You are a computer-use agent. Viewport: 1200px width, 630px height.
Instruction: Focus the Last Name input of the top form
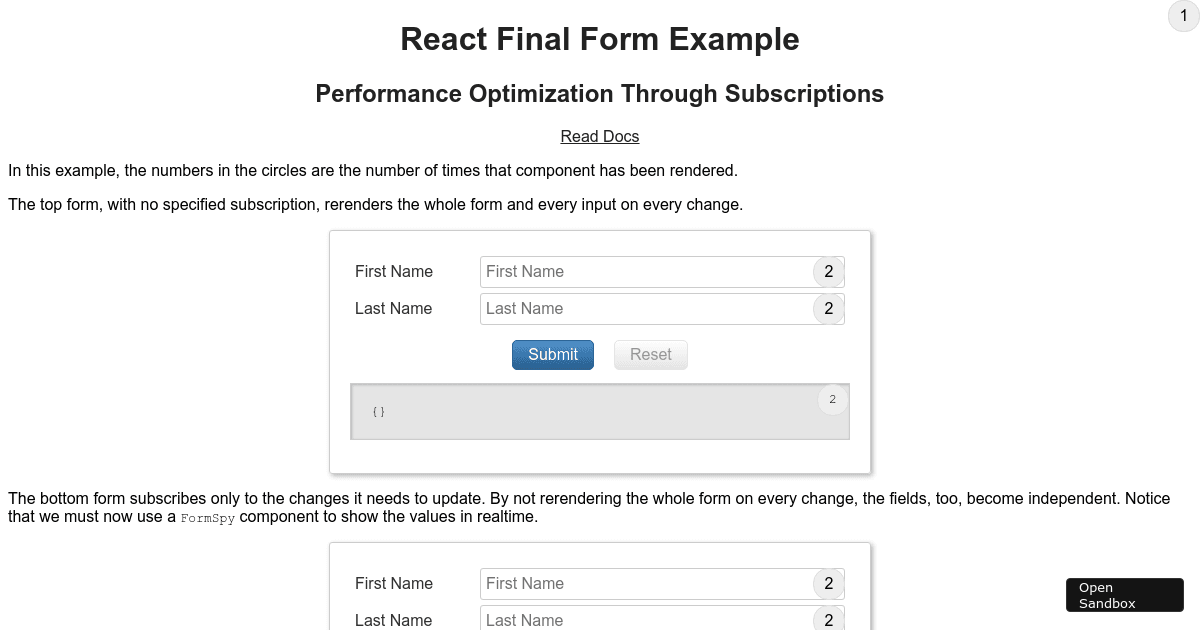(x=640, y=308)
